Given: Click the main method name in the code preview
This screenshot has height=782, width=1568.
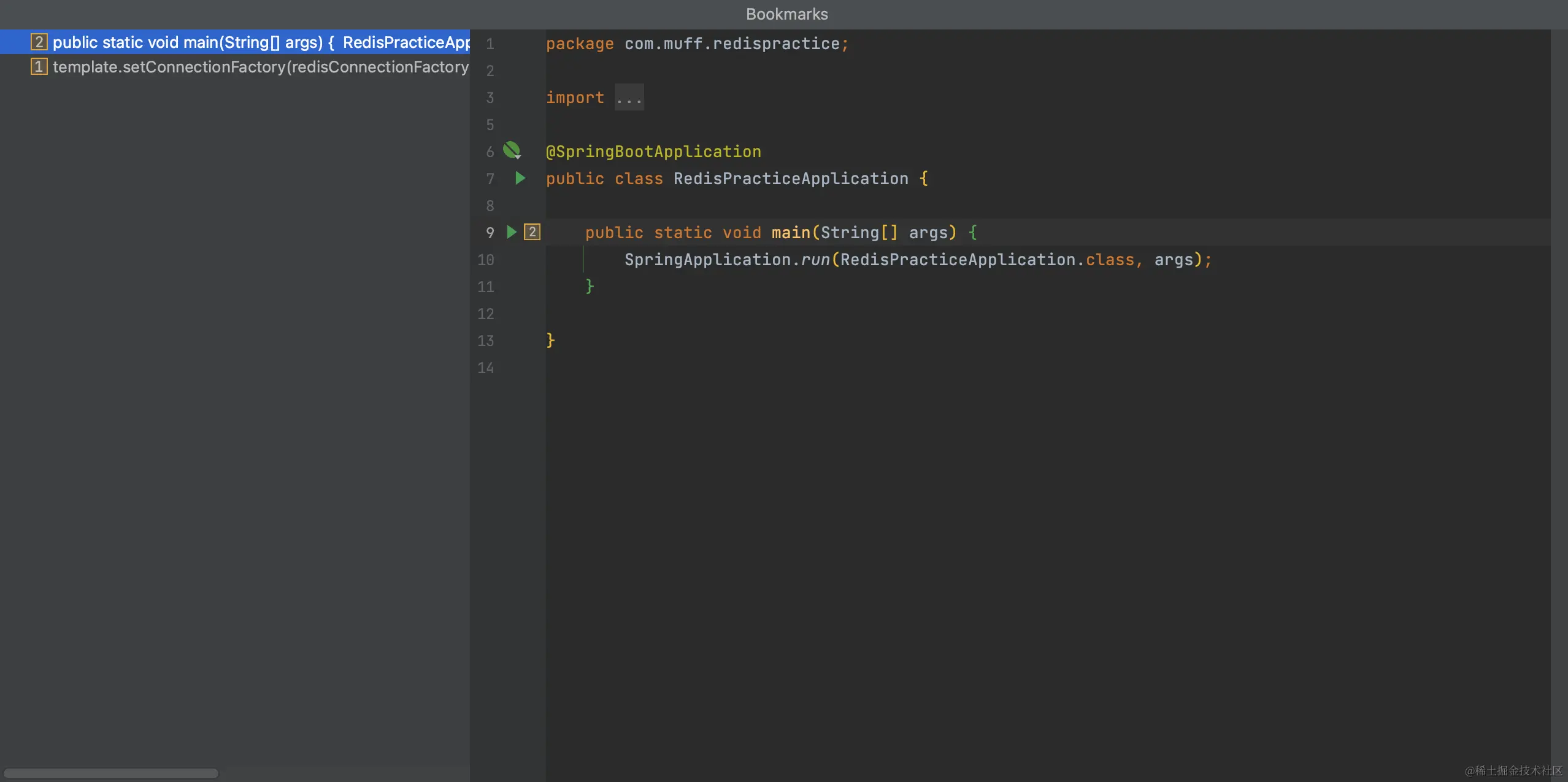Looking at the screenshot, I should click(x=791, y=233).
